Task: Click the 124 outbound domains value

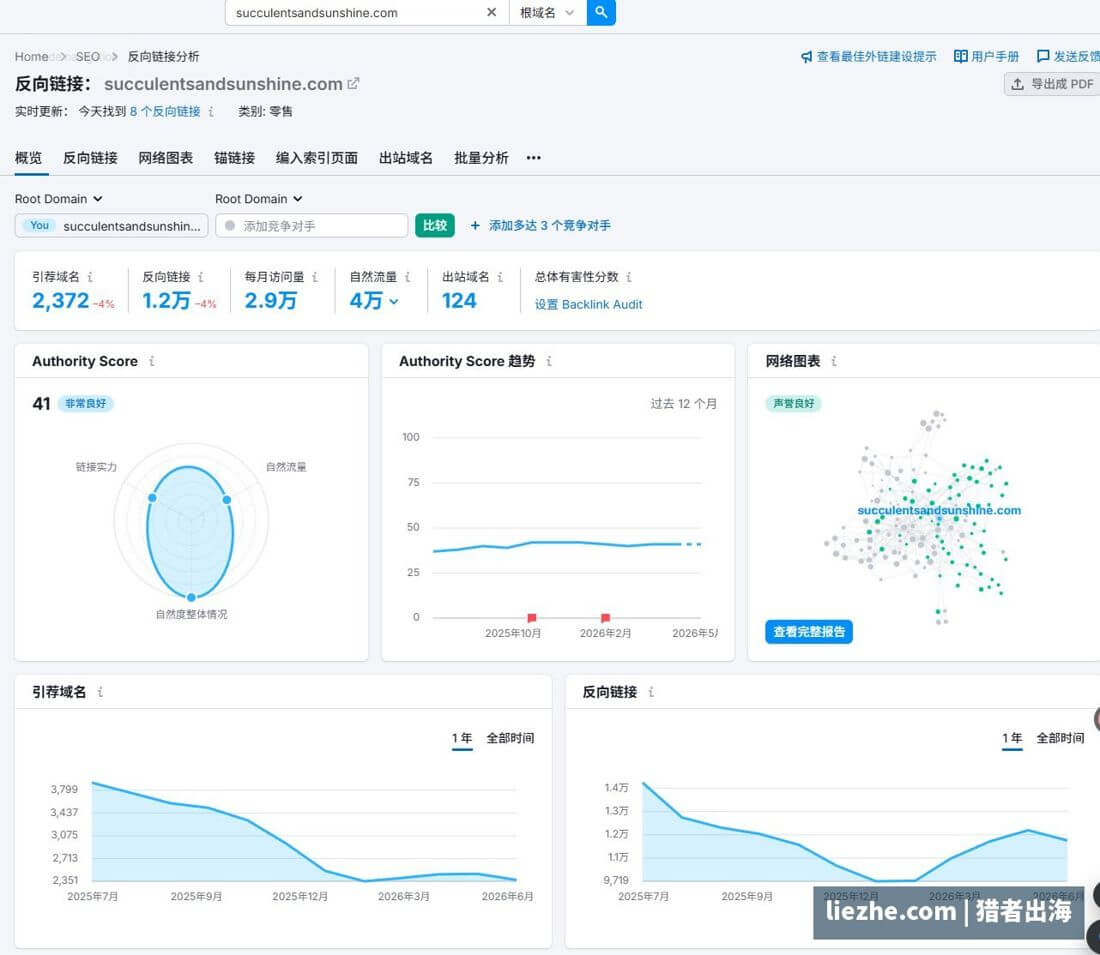Action: click(459, 301)
